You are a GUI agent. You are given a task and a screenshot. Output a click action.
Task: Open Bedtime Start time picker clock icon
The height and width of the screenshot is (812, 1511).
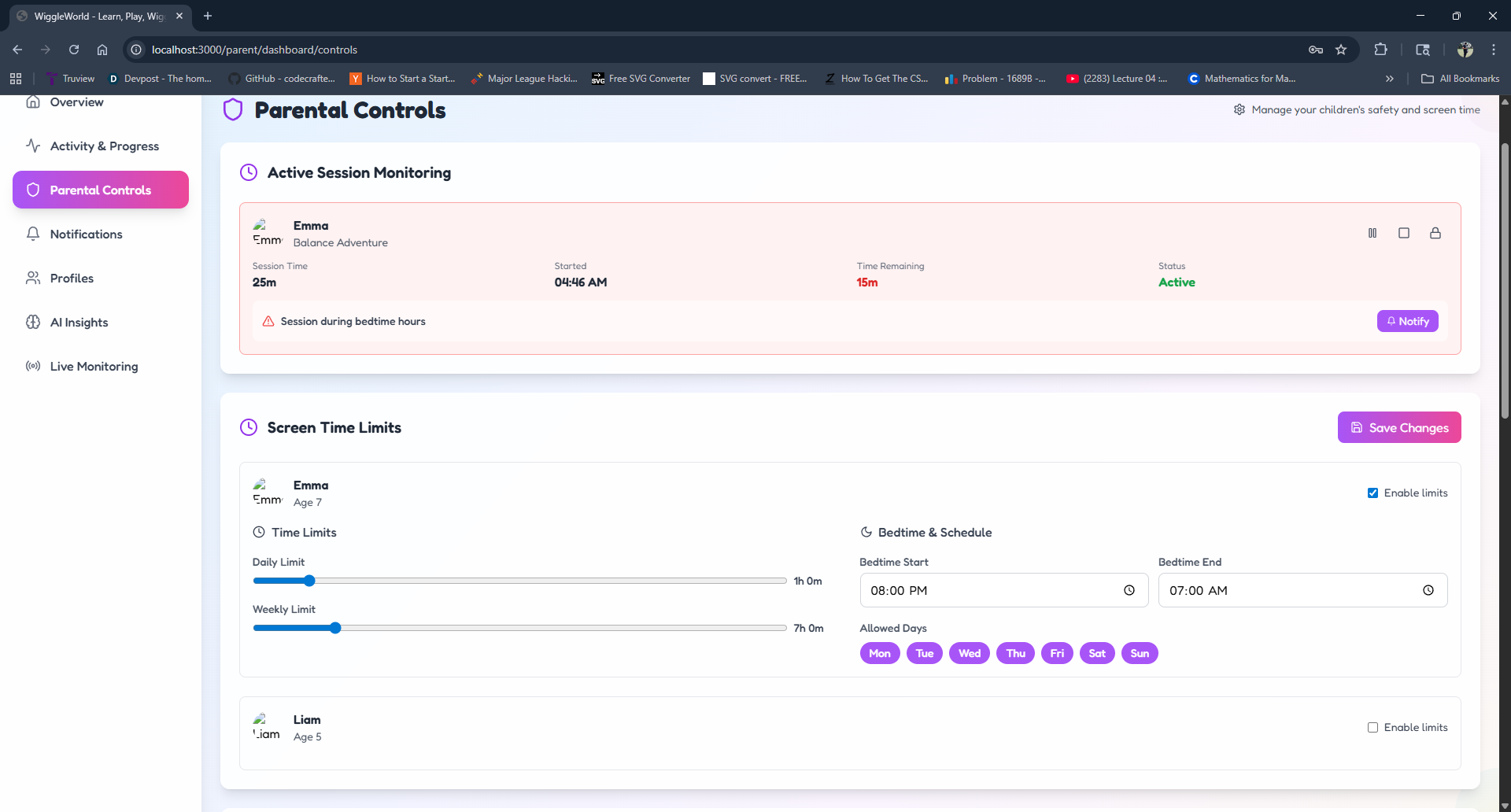(x=1129, y=590)
